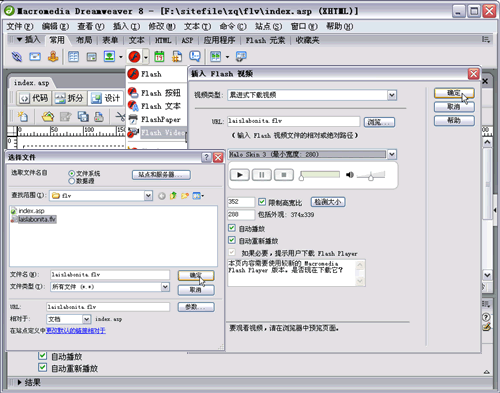The image size is (500, 393).
Task: Switch to 拆分 split view
Action: point(69,98)
